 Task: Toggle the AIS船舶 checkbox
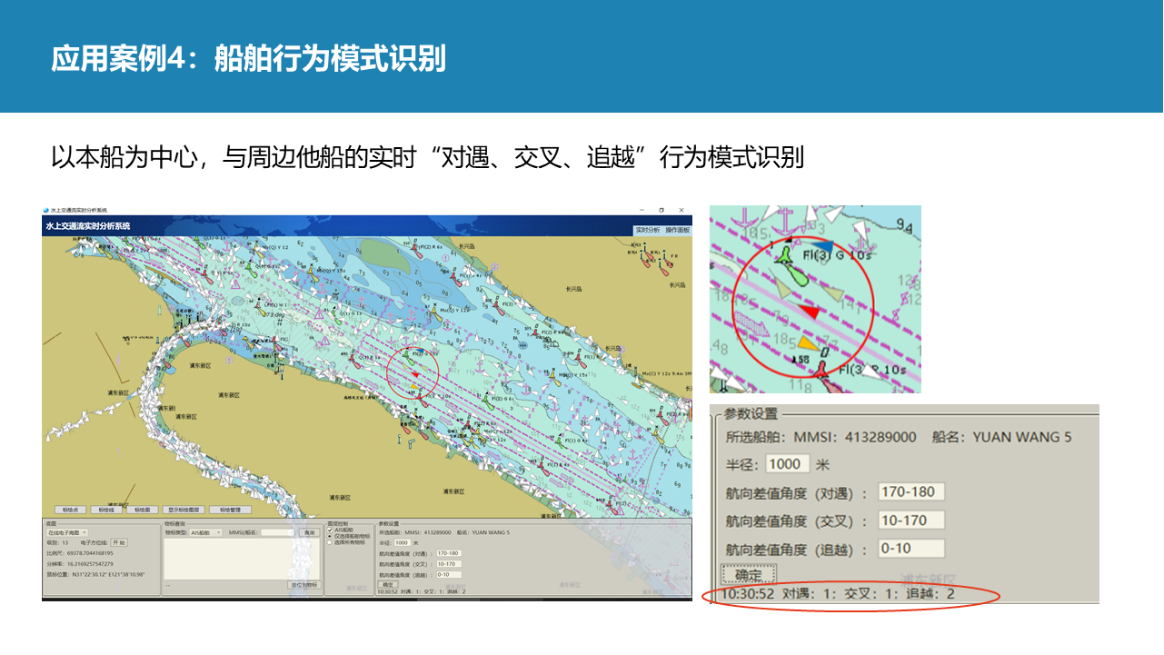(331, 530)
